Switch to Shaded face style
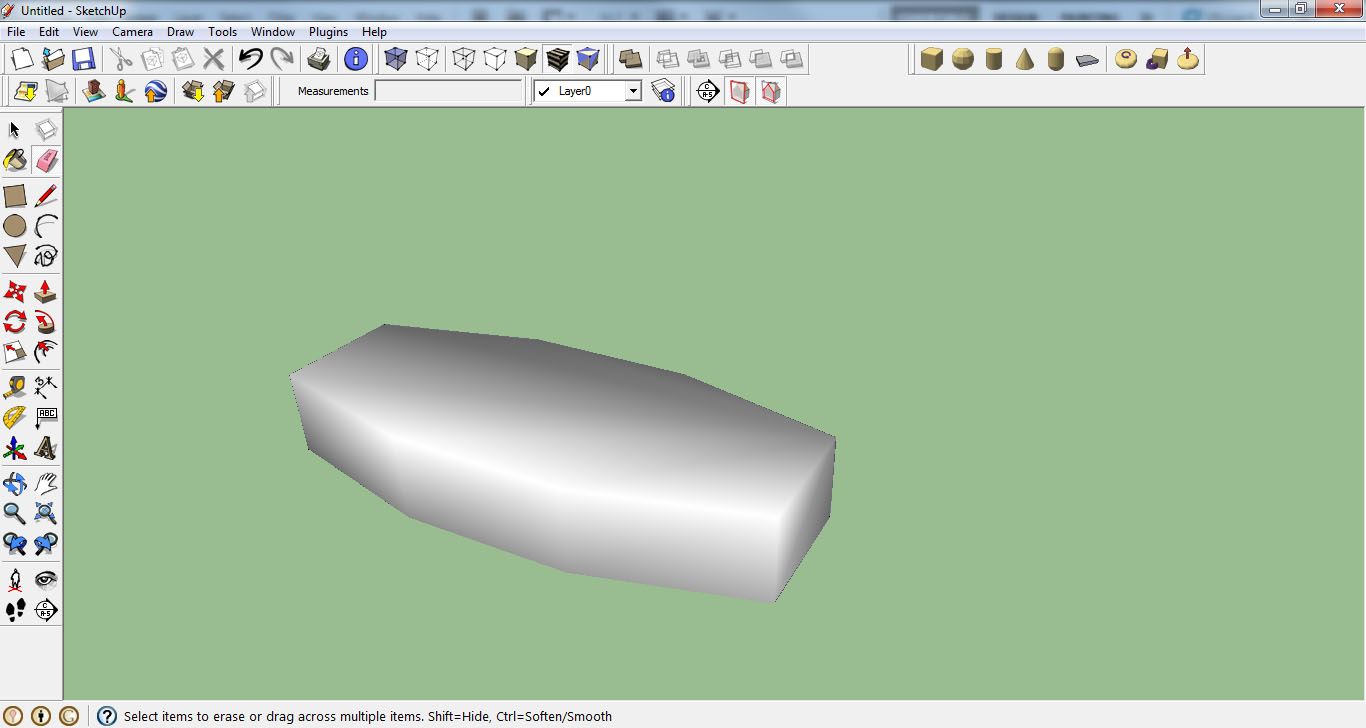This screenshot has width=1366, height=728. point(526,59)
